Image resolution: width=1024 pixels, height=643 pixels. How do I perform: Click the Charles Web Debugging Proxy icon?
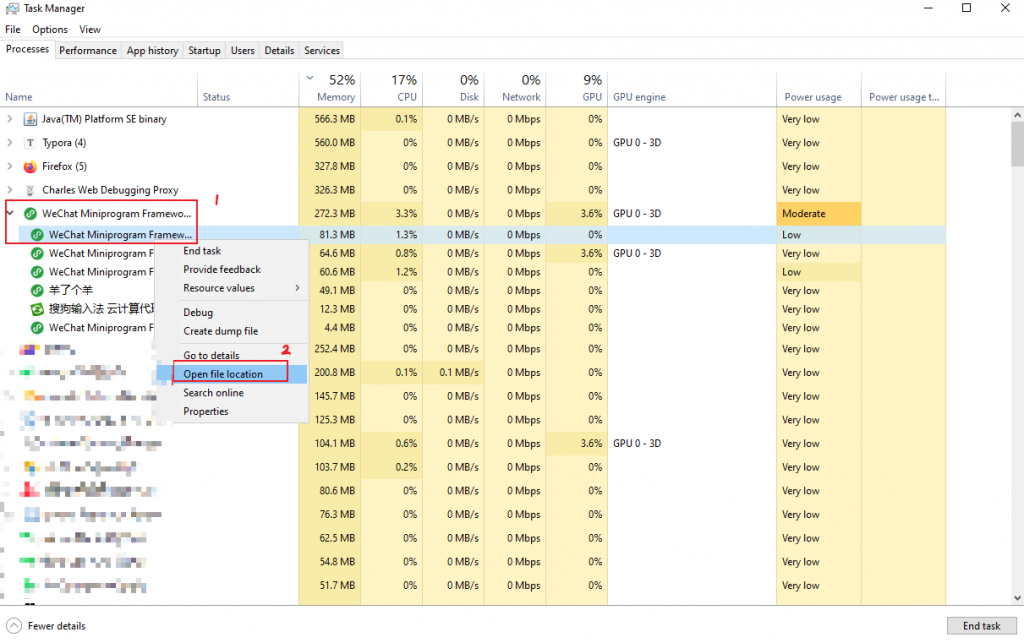point(30,190)
